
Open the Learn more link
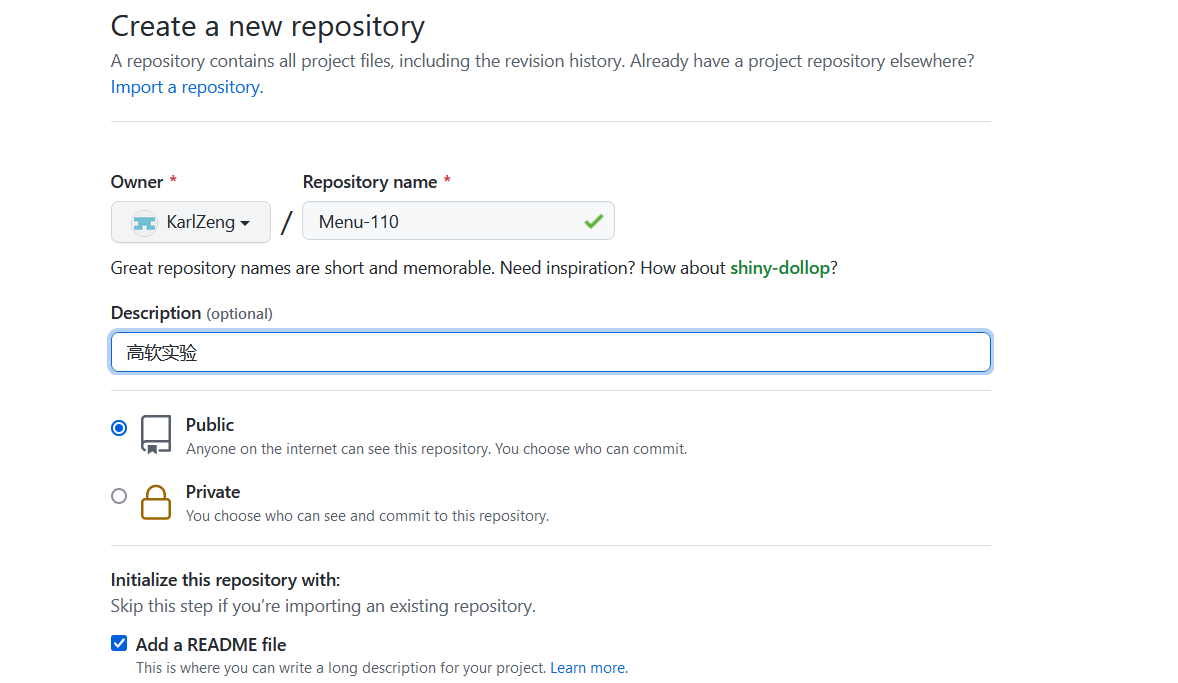589,668
